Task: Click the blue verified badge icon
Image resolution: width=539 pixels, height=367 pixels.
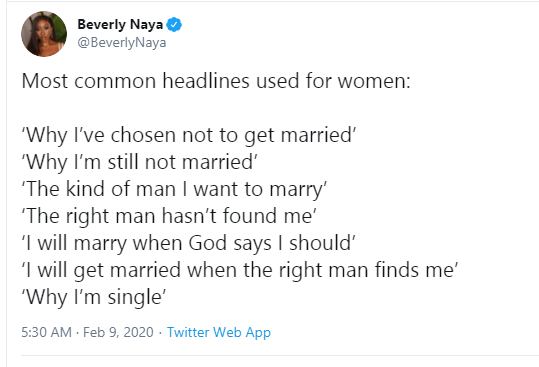Action: pos(174,25)
